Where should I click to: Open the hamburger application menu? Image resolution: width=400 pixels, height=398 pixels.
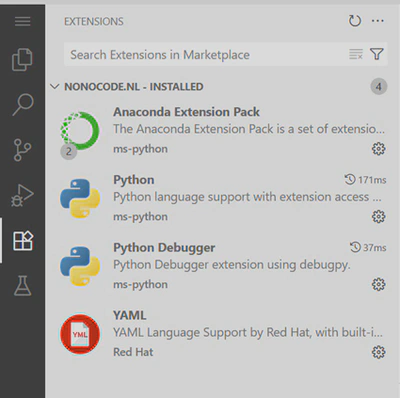coord(22,21)
